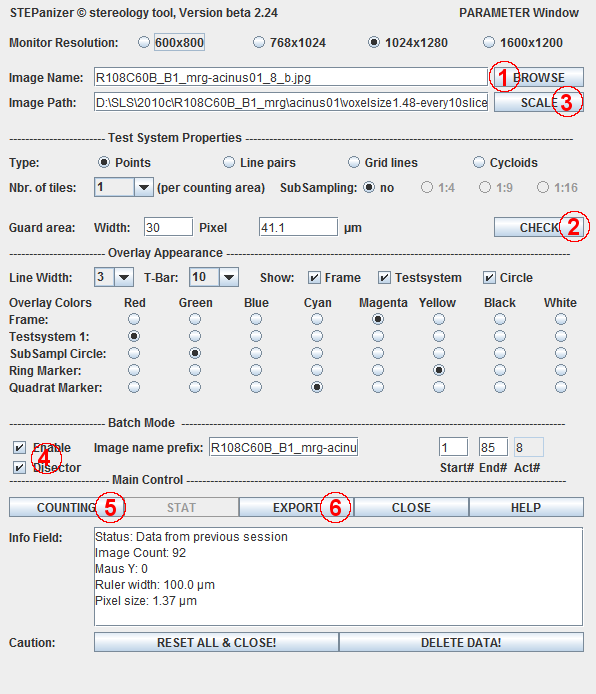Click the 'Maus Y: 0' line
Screen dimensions: 596x694
121,569
